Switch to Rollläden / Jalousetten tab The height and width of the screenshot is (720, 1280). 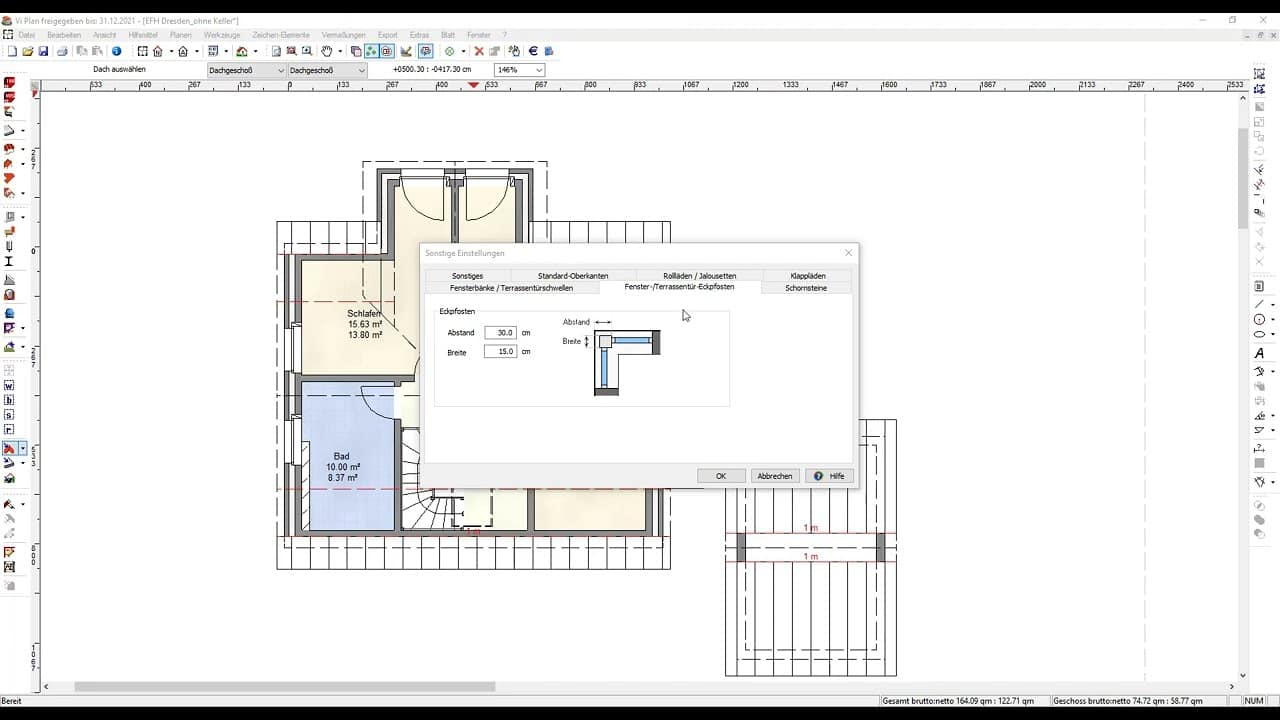click(699, 275)
